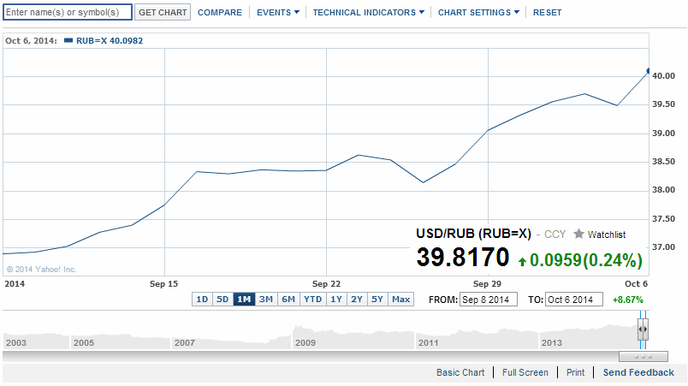Click the timeline range slider handle

(643, 329)
